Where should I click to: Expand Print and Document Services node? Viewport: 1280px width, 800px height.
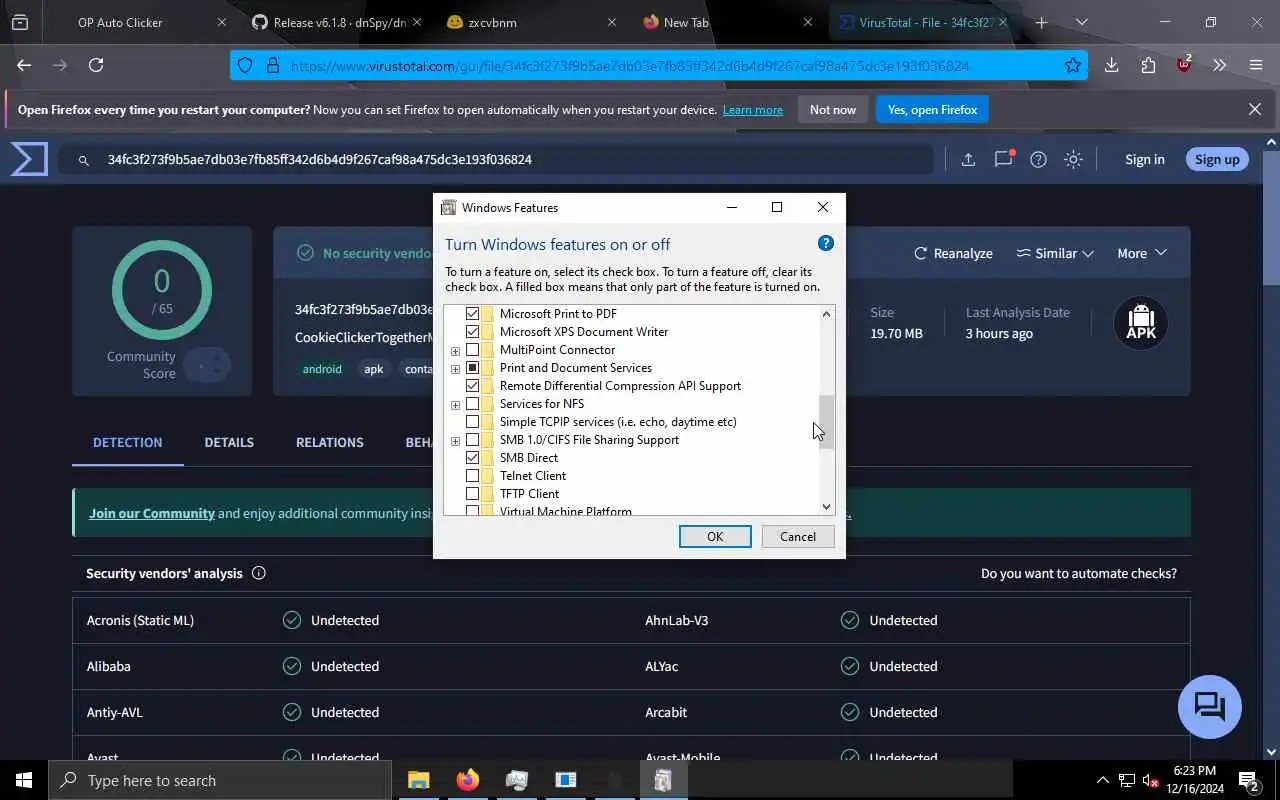[455, 369]
